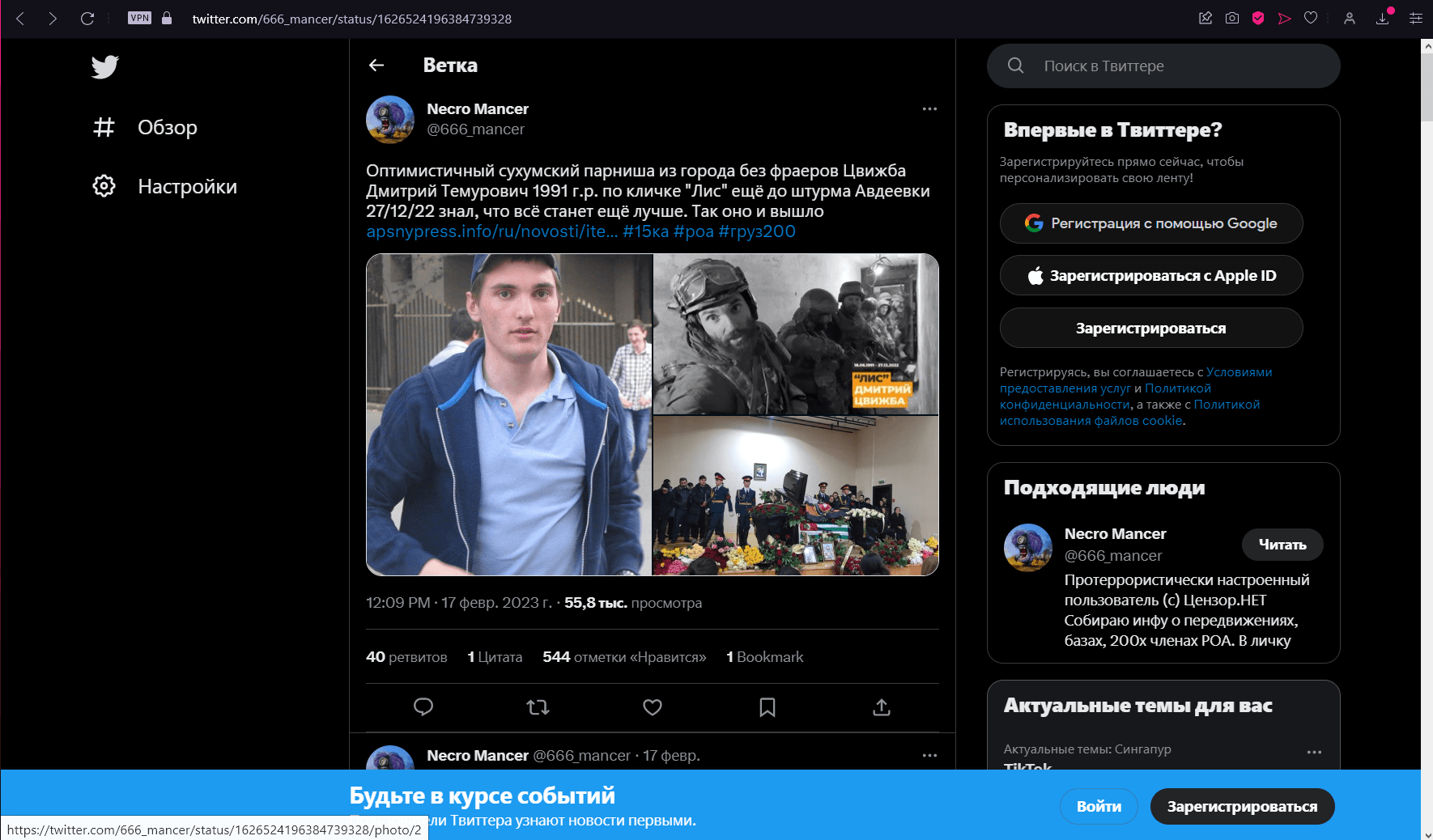Open the Обзор explore section

pos(144,127)
